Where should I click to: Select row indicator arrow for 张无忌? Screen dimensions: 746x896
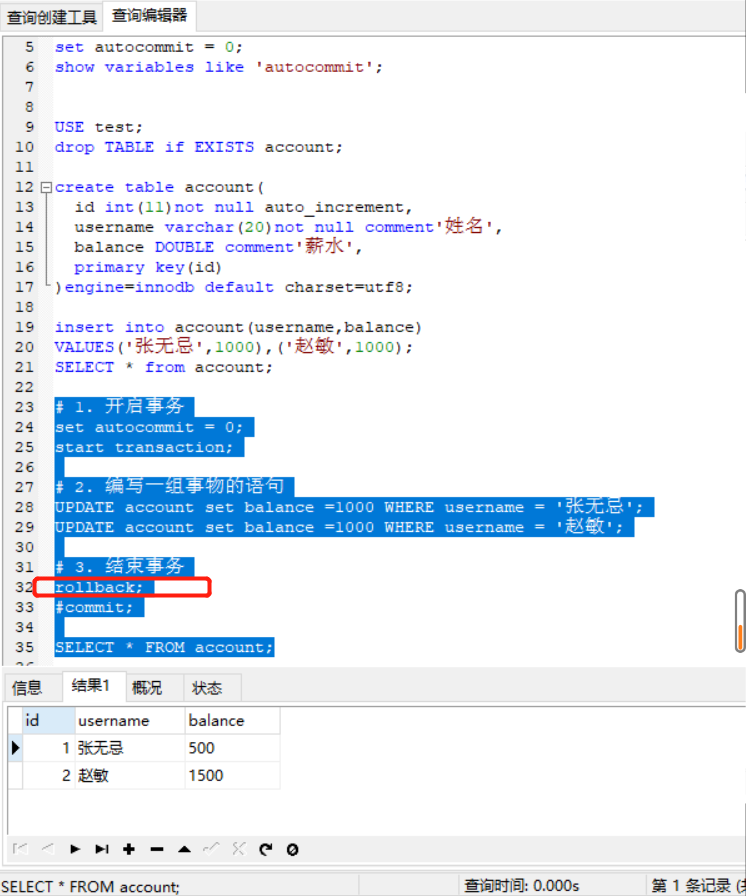point(15,747)
